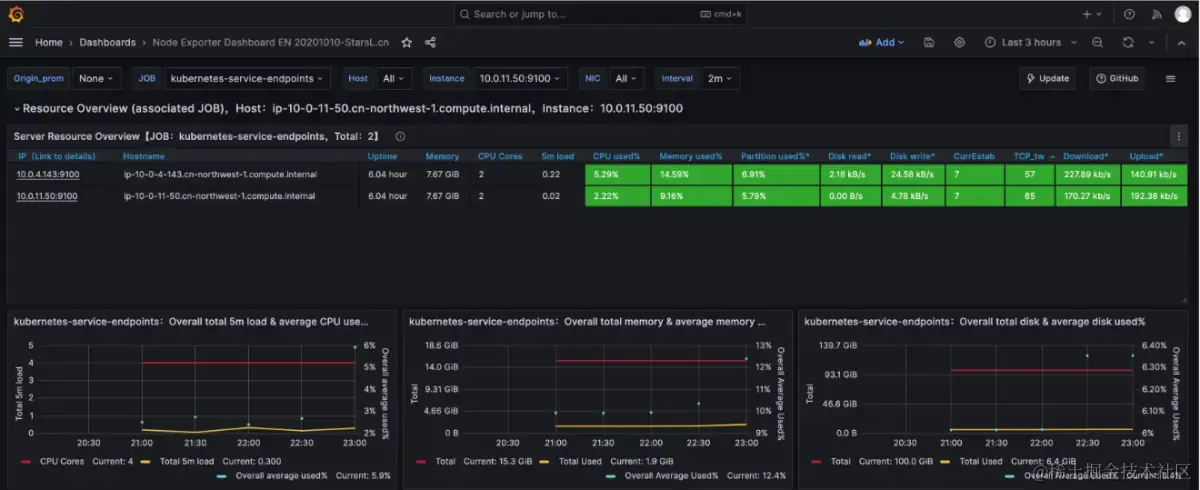Sort table by Uptime column header
The height and width of the screenshot is (490, 1200).
(382, 156)
